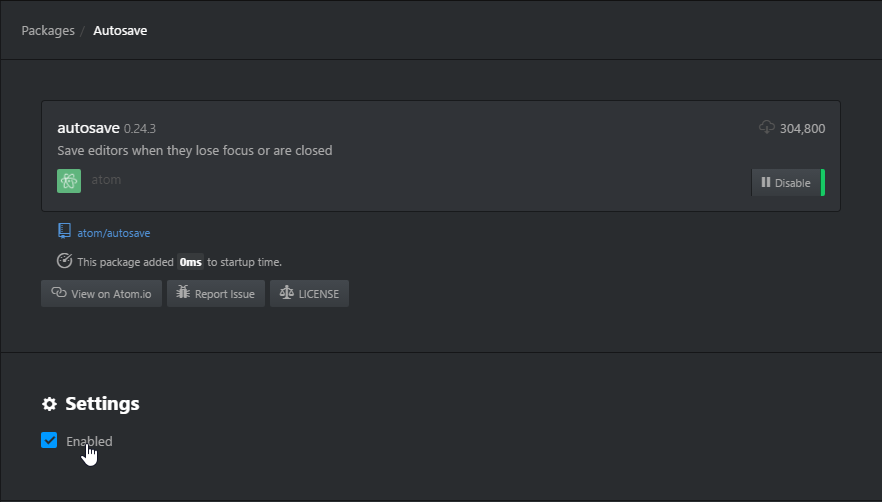Click the Settings gear icon
882x502 pixels.
(x=50, y=404)
